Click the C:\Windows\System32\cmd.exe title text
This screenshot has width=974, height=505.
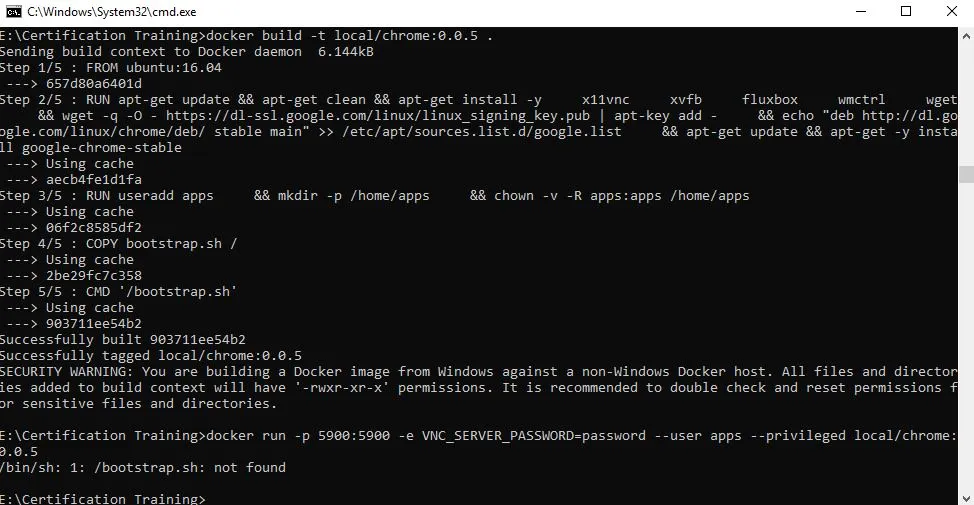point(112,11)
